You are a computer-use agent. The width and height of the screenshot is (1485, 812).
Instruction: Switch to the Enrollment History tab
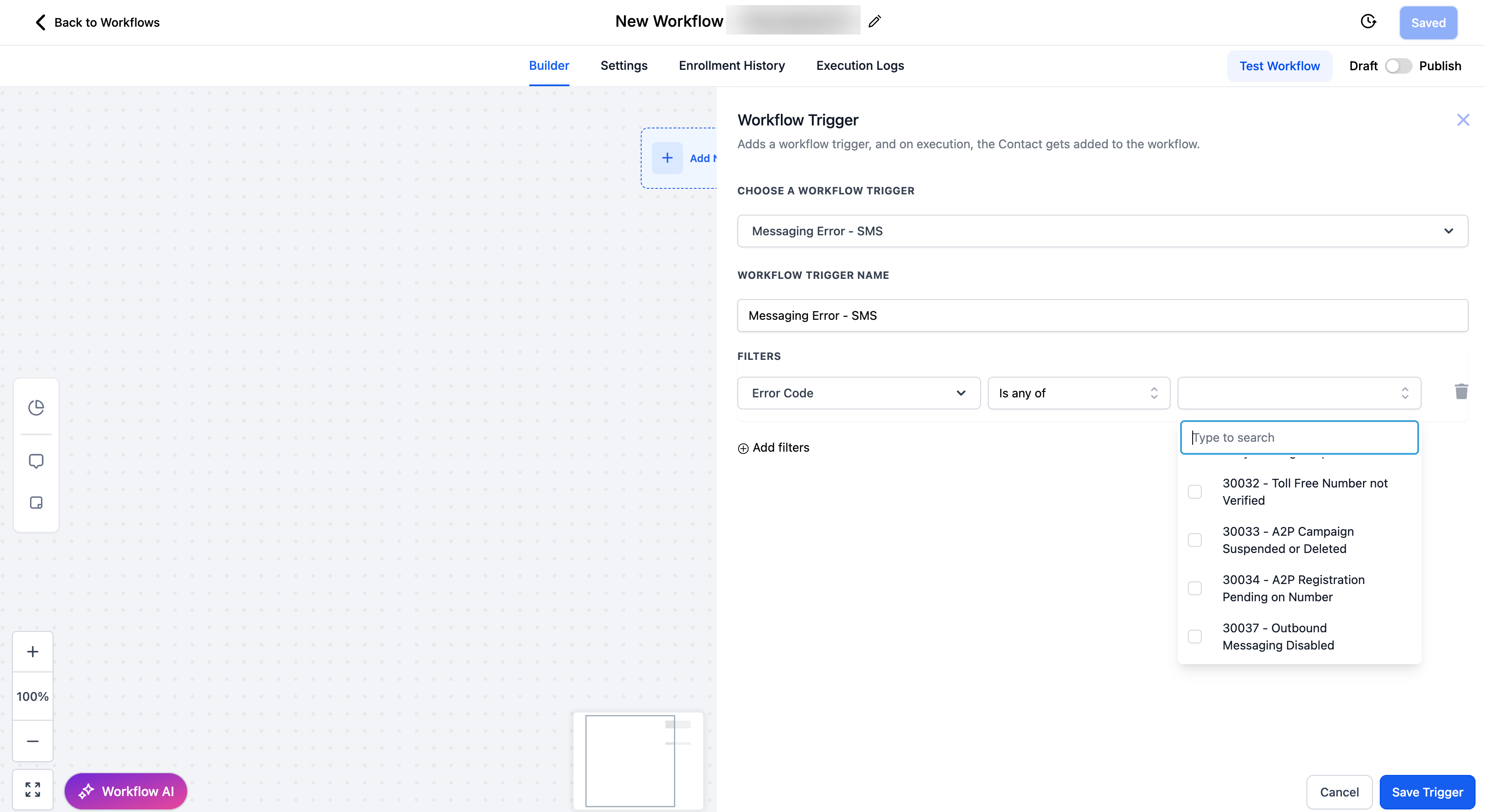click(x=732, y=66)
